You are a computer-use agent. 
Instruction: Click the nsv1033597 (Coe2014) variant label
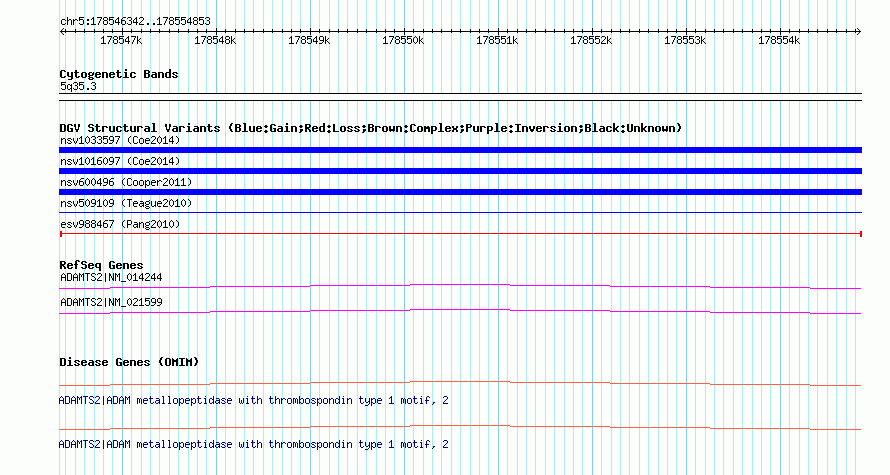click(120, 140)
